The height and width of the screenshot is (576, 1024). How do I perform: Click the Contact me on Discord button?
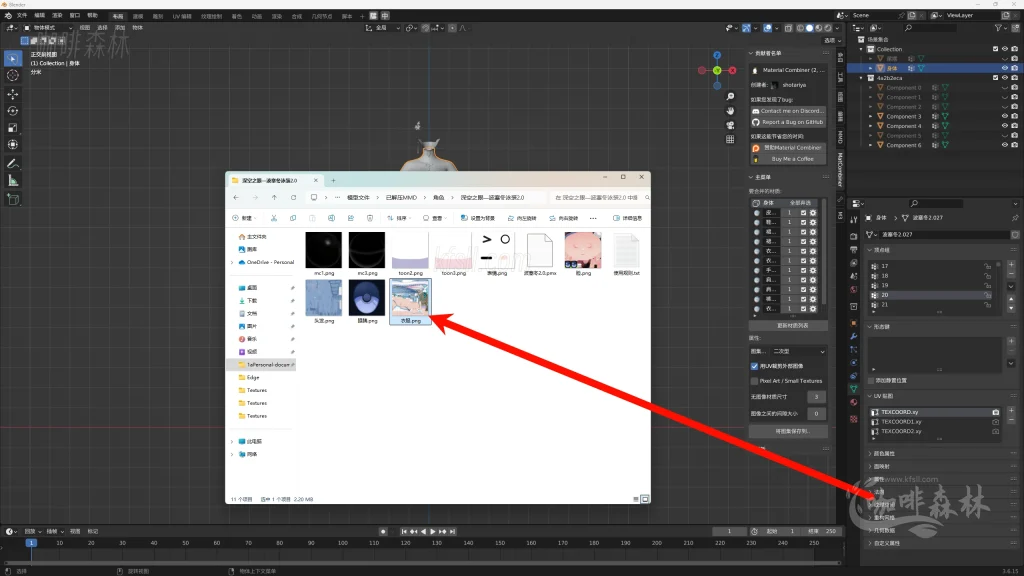pos(788,111)
